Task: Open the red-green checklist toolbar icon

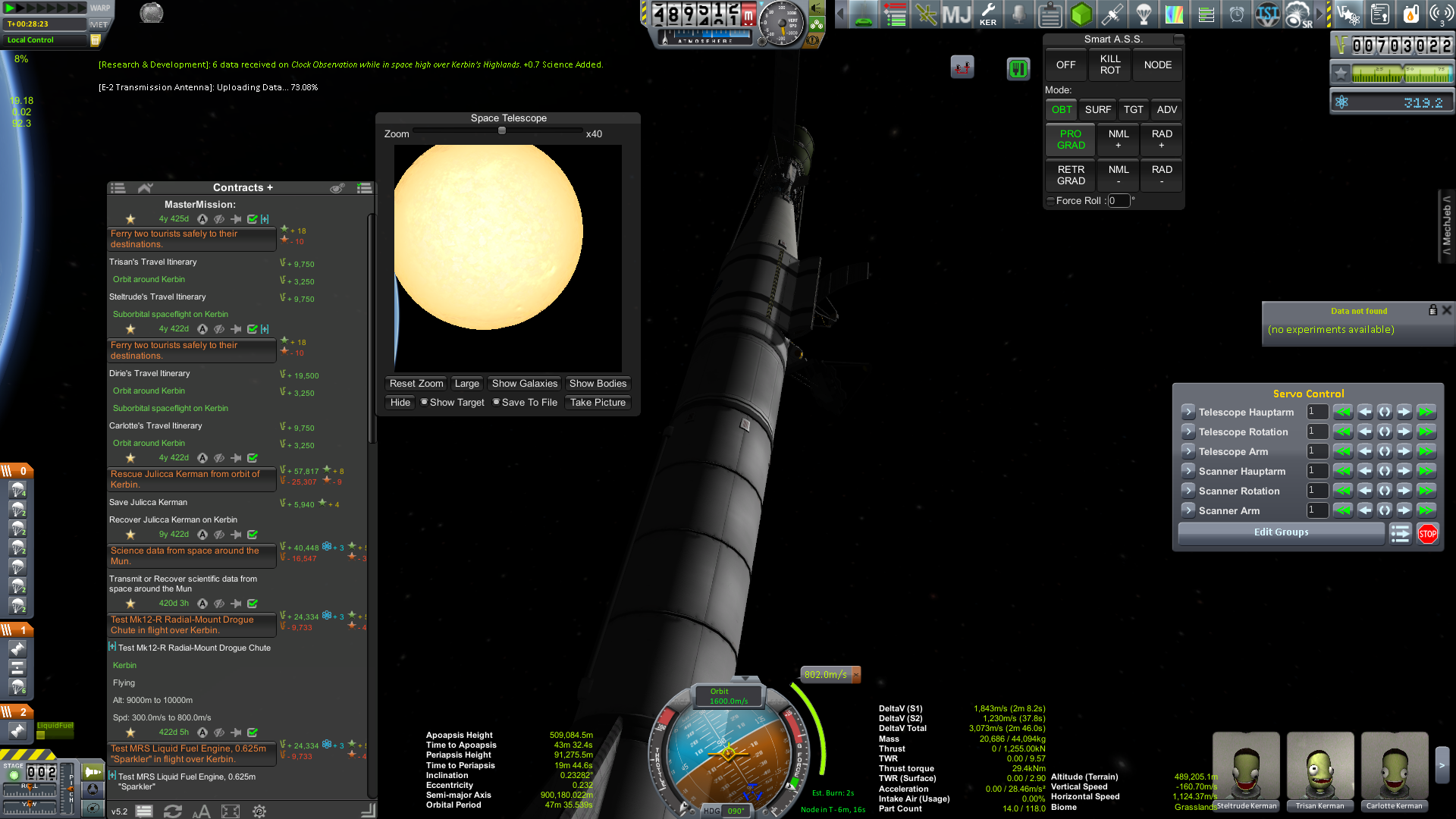Action: [895, 14]
